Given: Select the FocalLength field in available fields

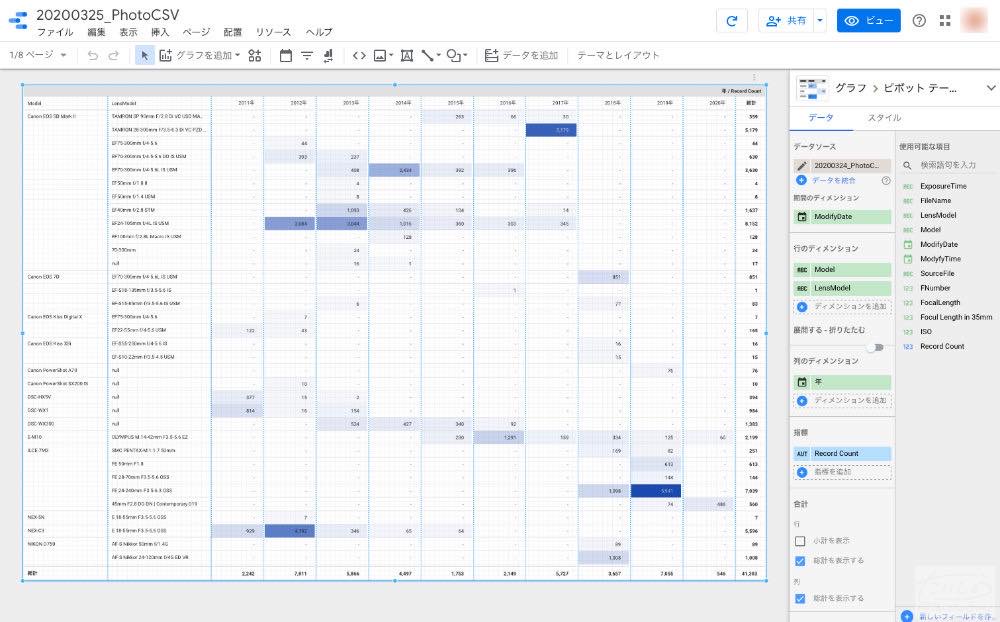Looking at the screenshot, I should (x=940, y=303).
